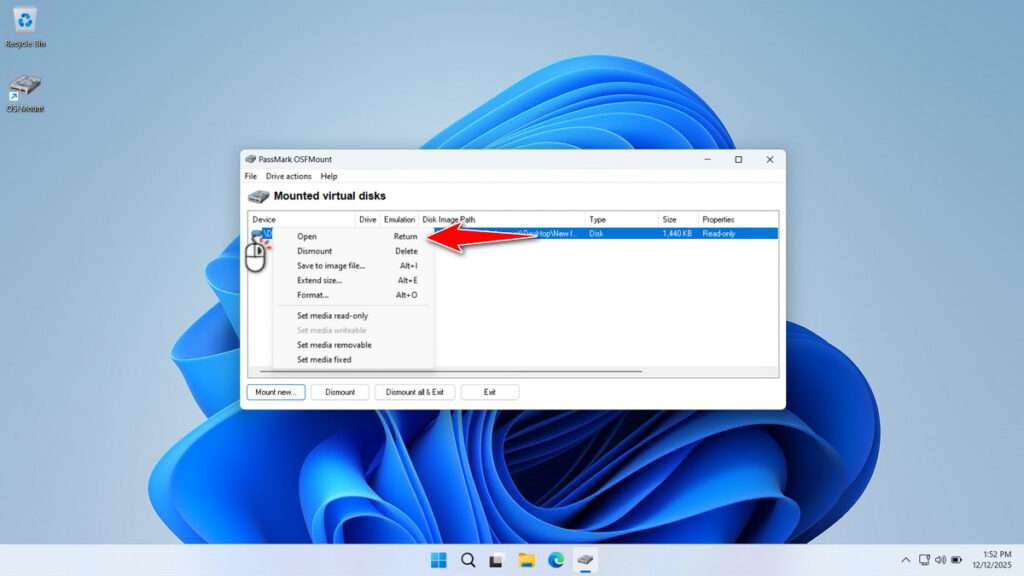Click the Search icon on the taskbar
This screenshot has width=1024, height=576.
467,560
